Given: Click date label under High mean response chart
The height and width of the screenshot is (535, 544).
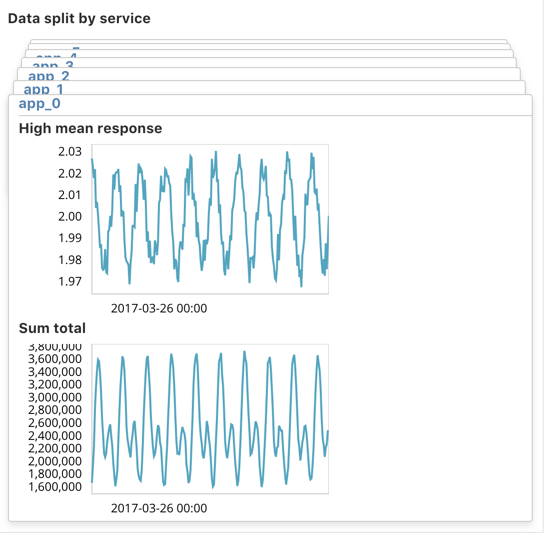Looking at the screenshot, I should 159,308.
